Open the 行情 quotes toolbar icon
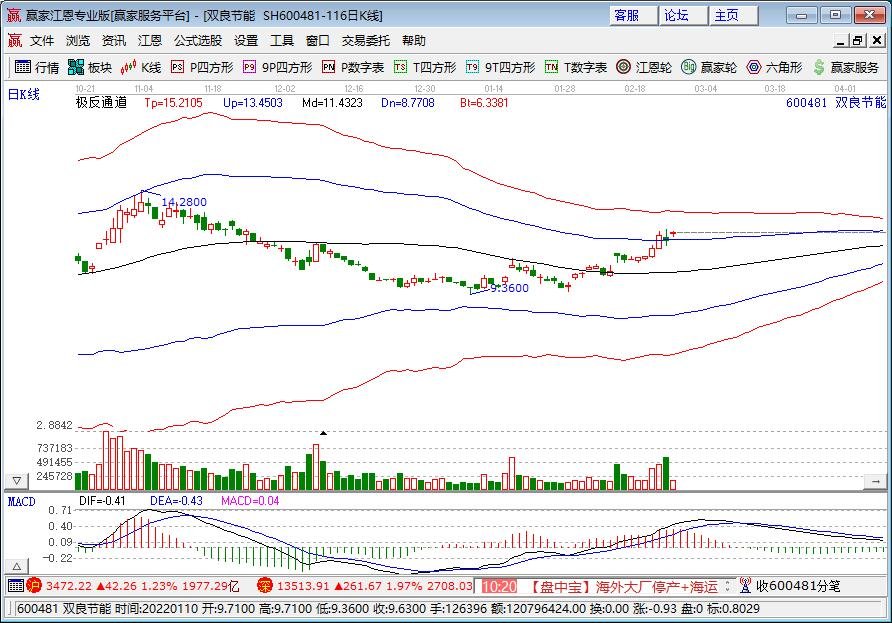892x623 pixels. click(x=37, y=67)
